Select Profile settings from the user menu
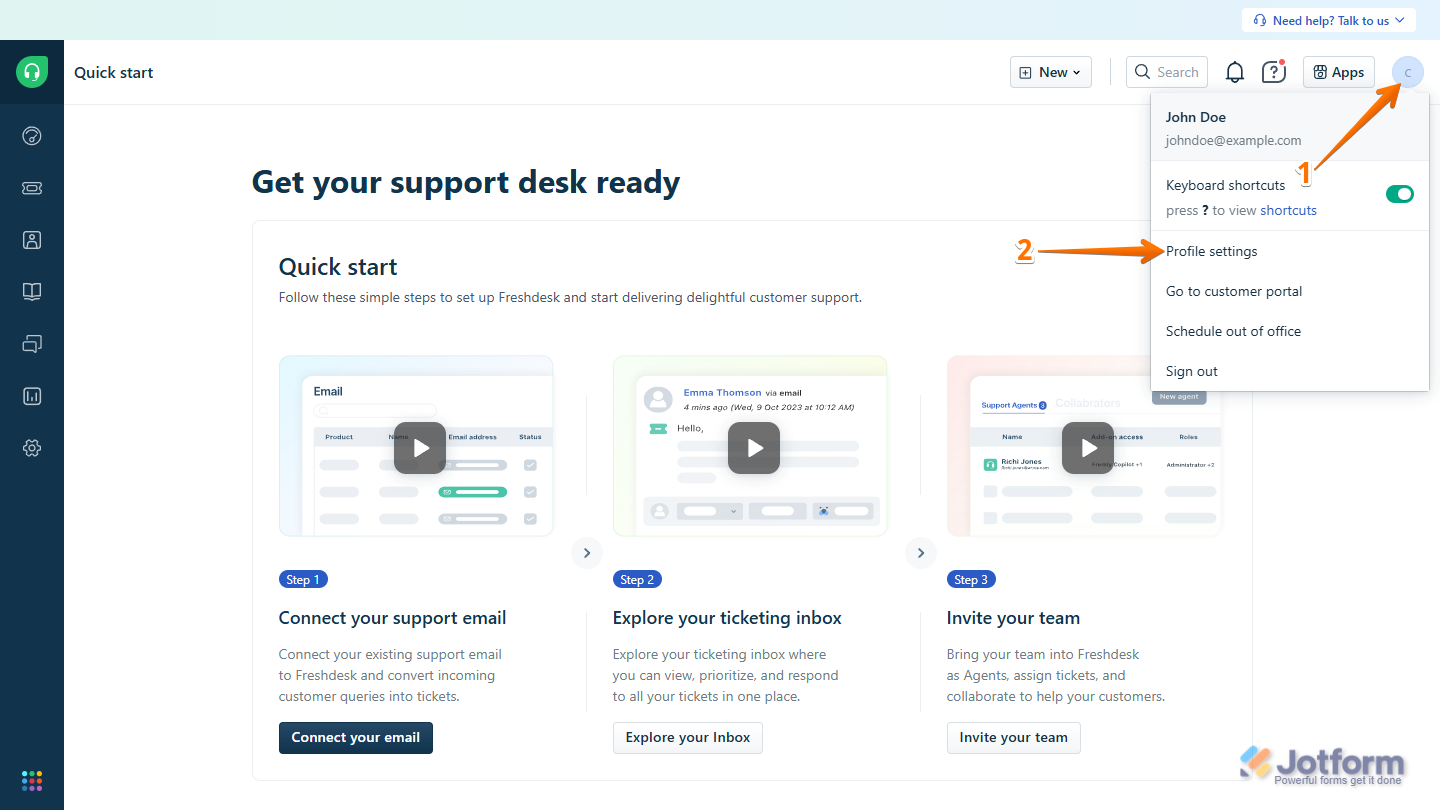Image resolution: width=1440 pixels, height=810 pixels. coord(1211,251)
